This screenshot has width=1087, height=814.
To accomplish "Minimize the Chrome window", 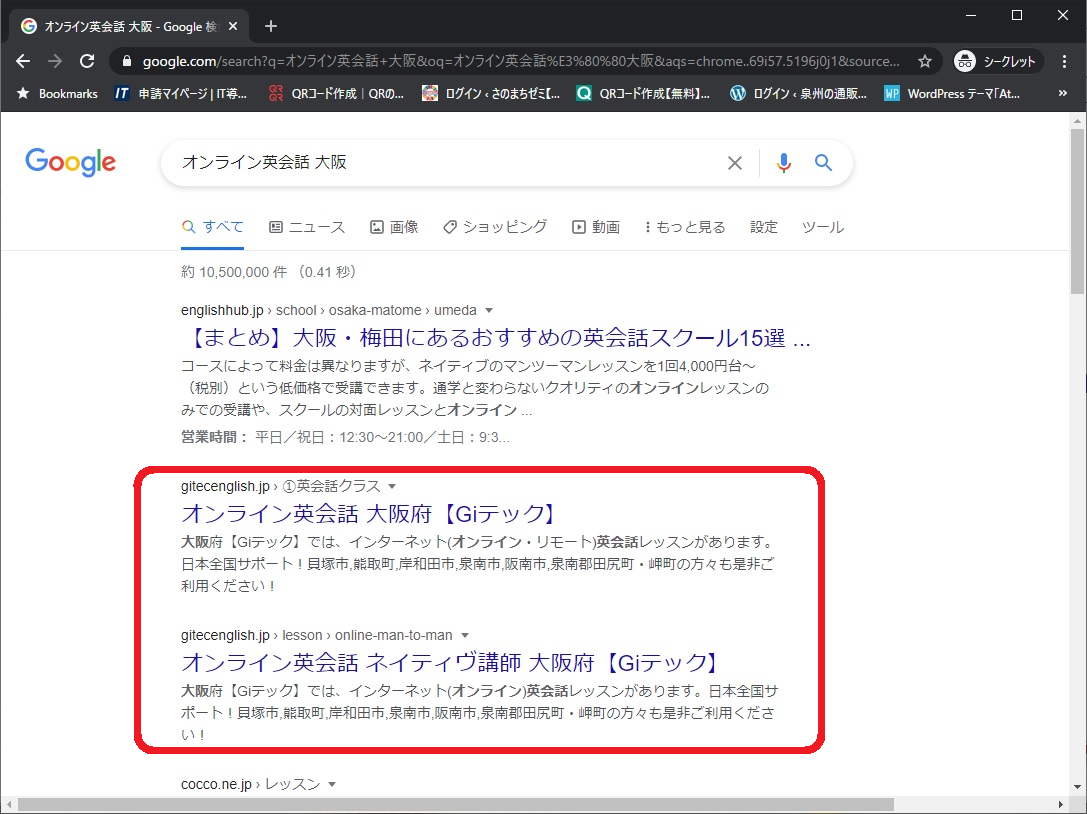I will tap(971, 15).
